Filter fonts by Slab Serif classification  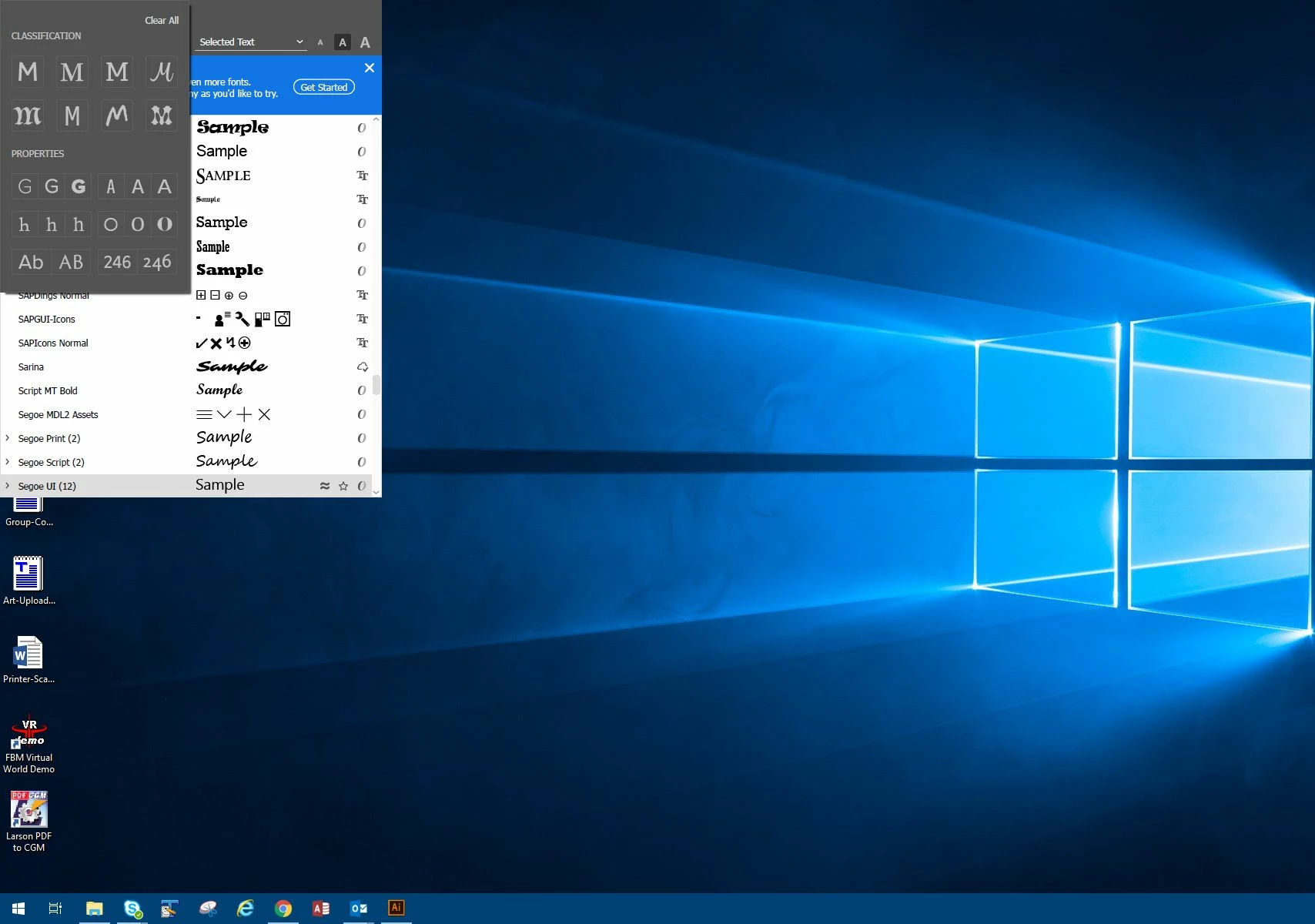[117, 72]
